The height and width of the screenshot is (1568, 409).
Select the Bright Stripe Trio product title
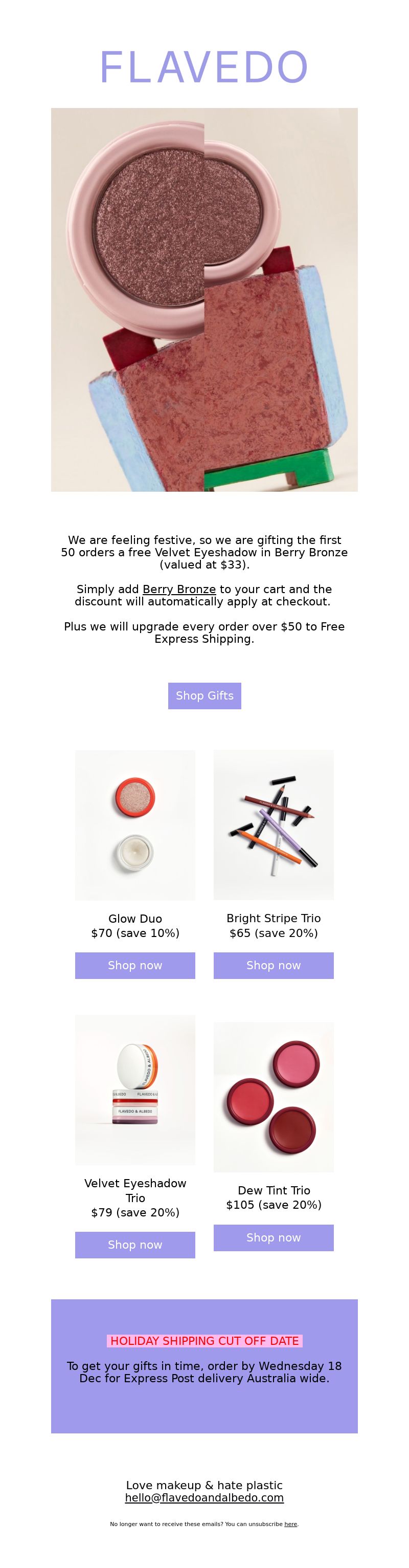tap(274, 919)
